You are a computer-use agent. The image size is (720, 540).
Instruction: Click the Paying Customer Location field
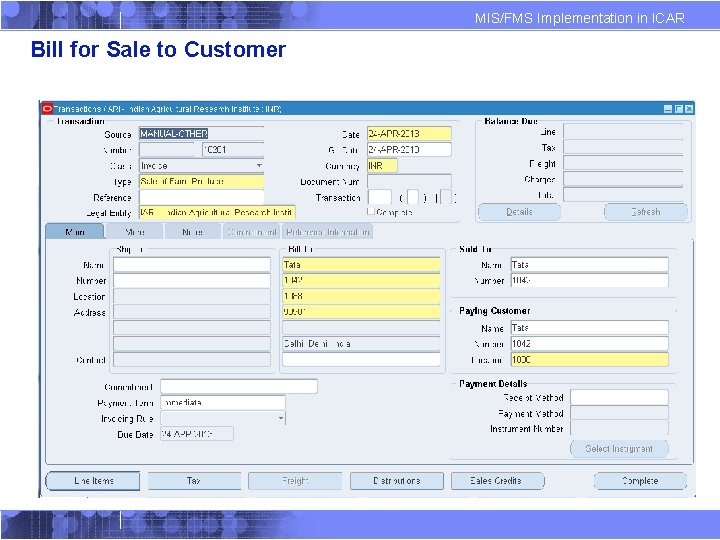coord(590,360)
